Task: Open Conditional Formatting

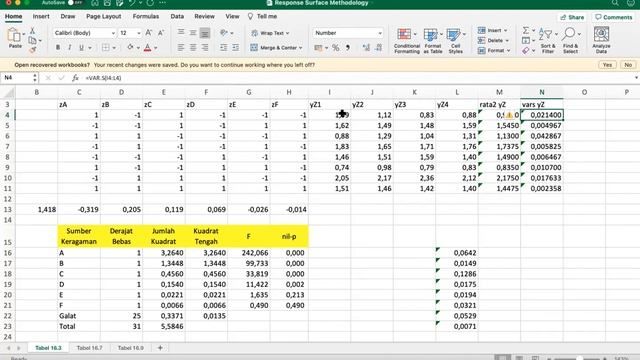Action: coord(407,40)
